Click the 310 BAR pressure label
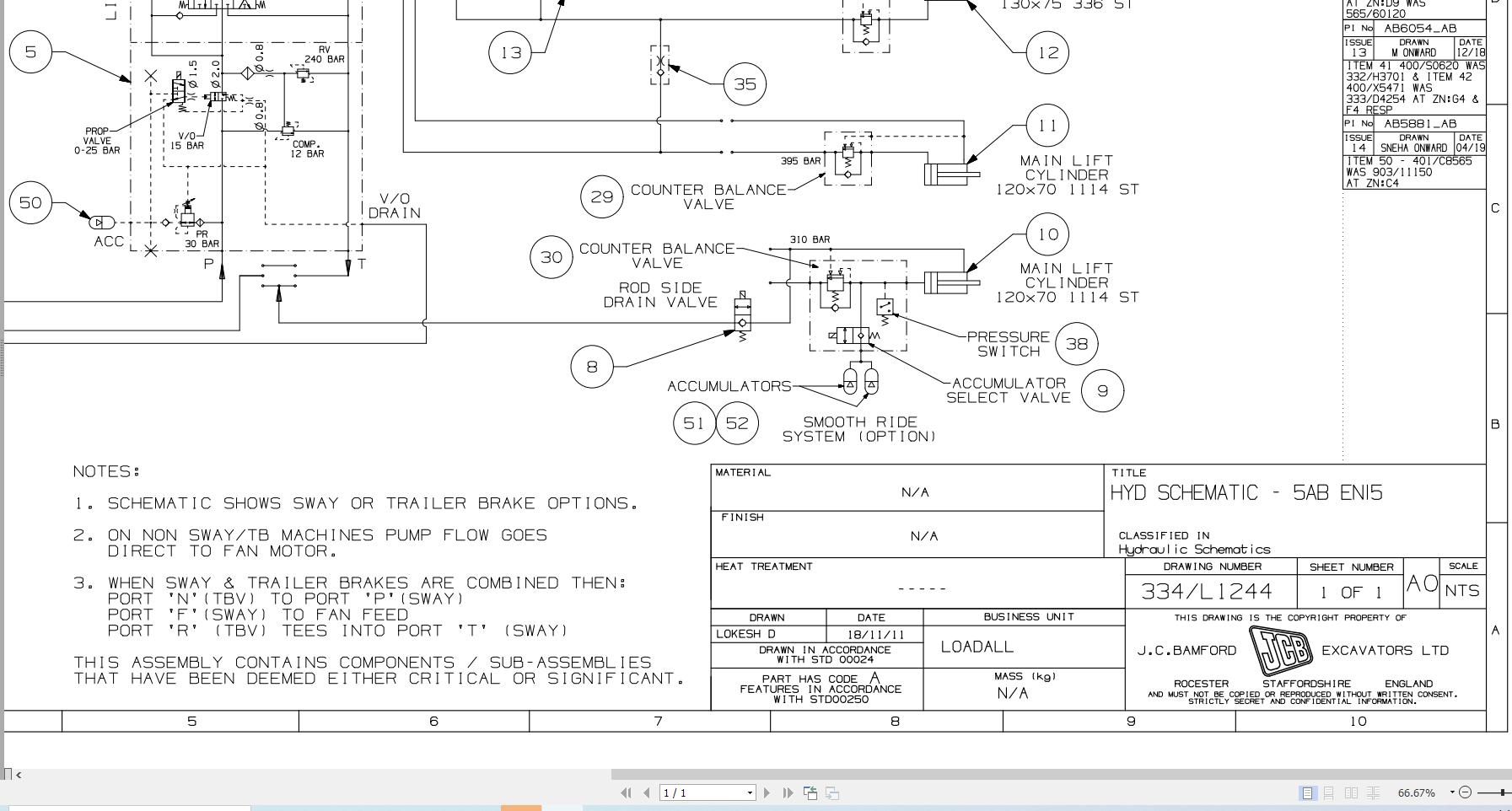The height and width of the screenshot is (811, 1512). coord(810,239)
